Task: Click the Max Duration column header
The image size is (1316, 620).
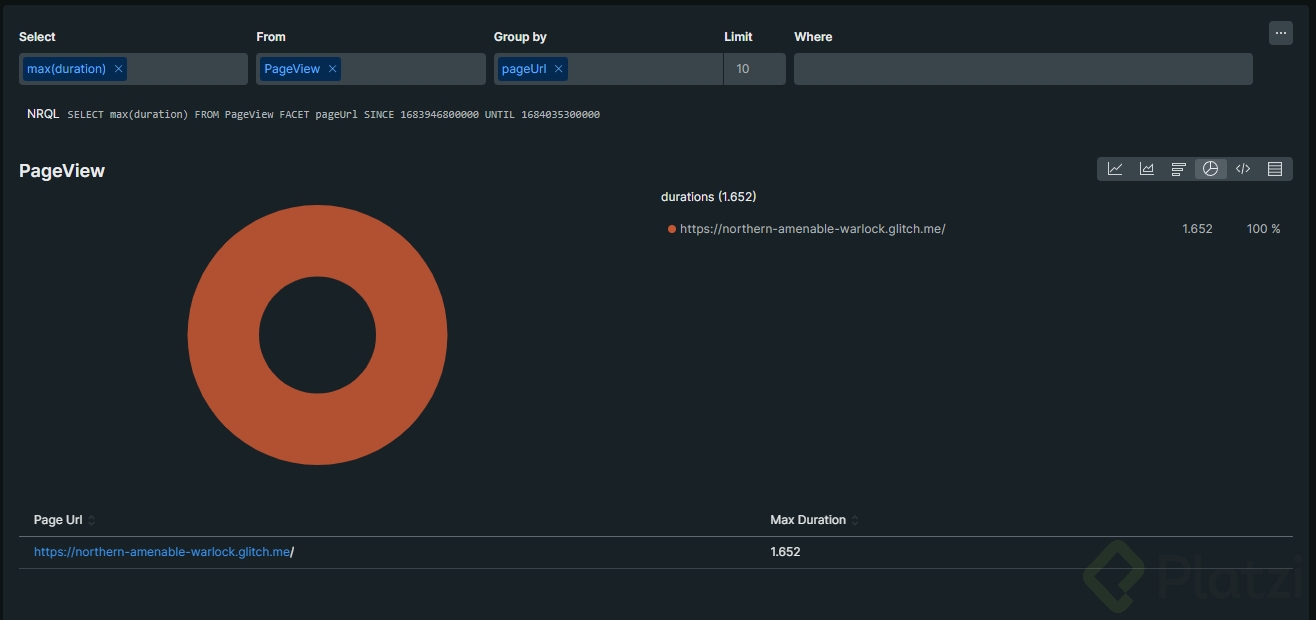Action: [x=808, y=520]
